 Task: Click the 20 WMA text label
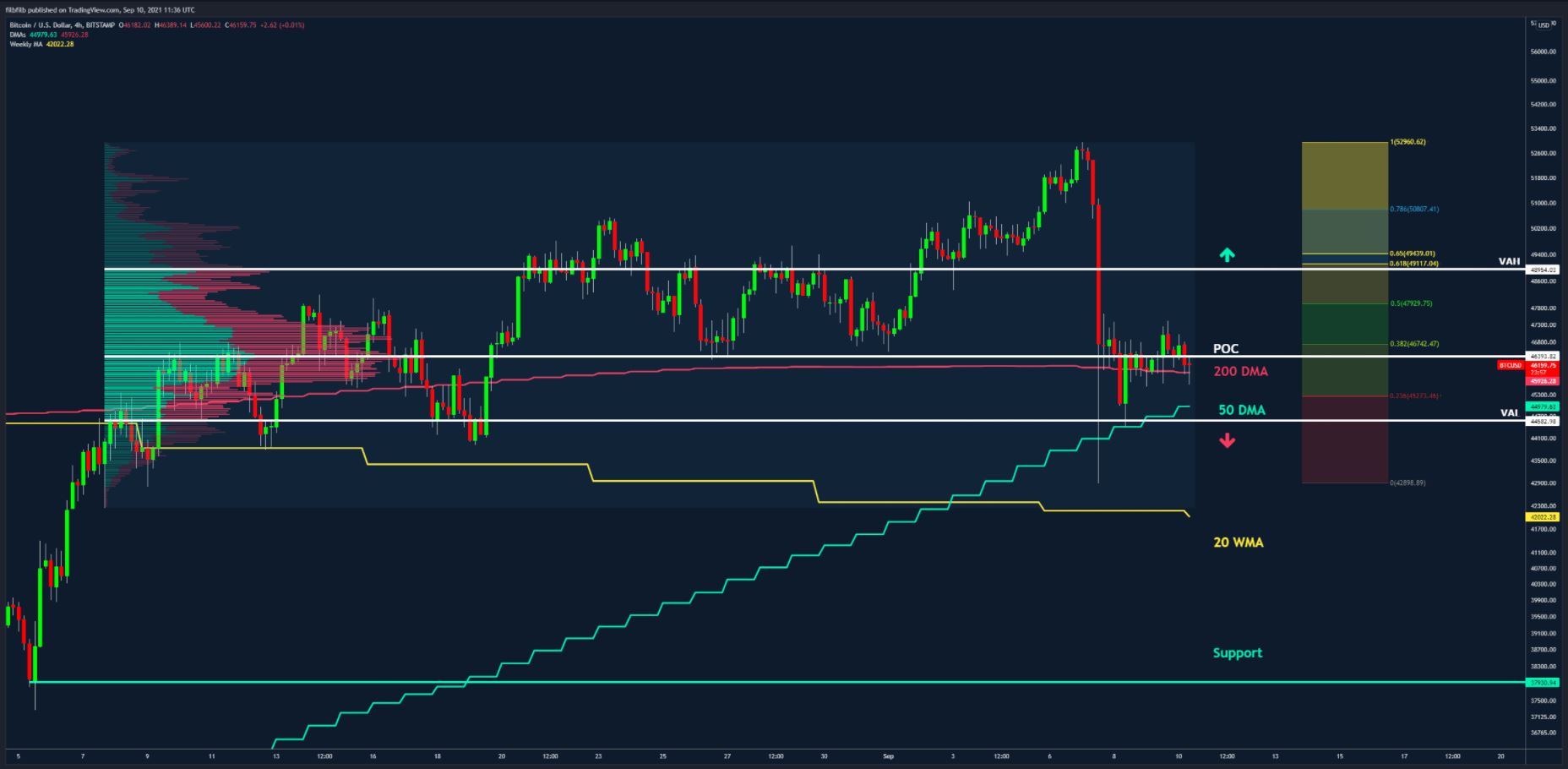coord(1238,543)
